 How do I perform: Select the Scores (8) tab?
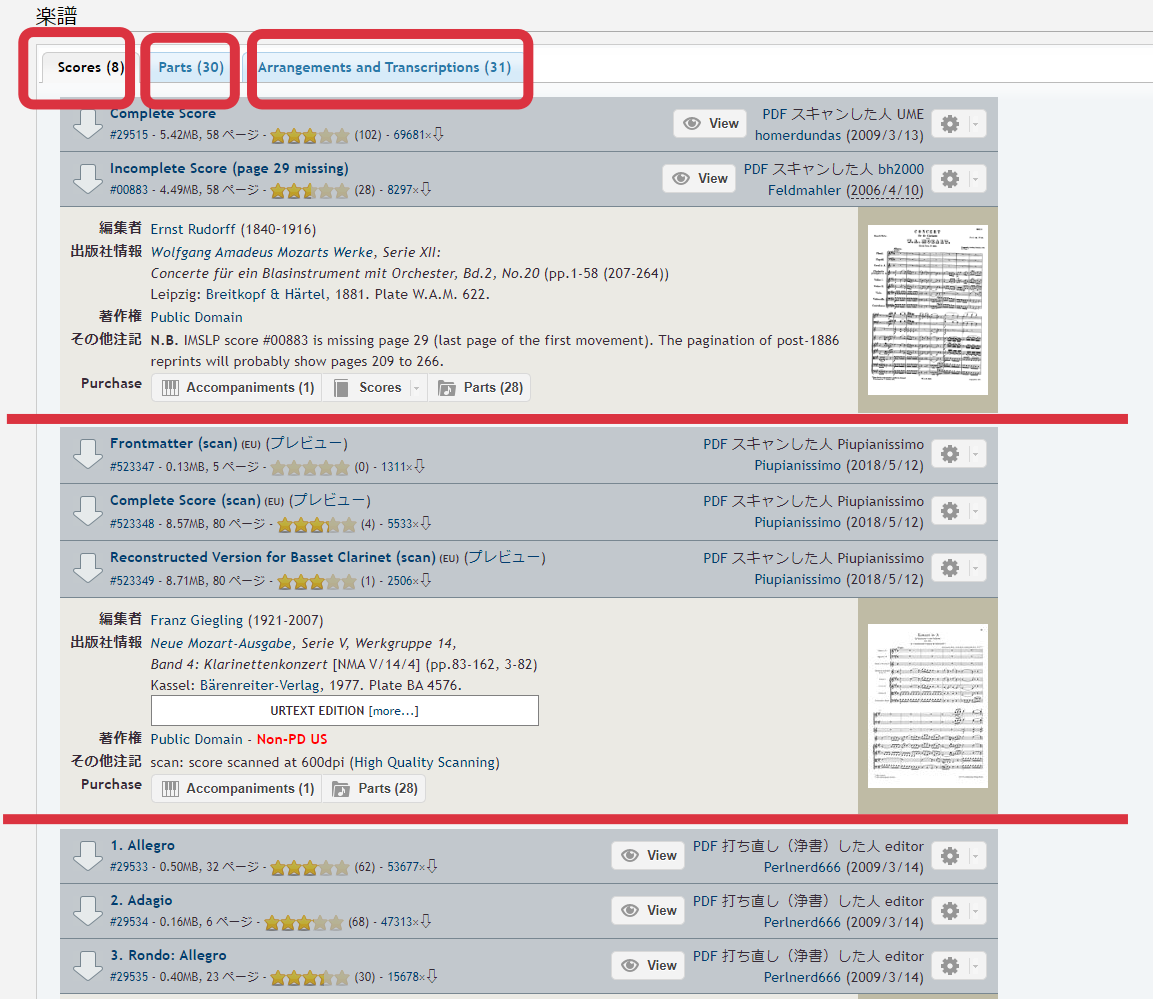(x=90, y=68)
